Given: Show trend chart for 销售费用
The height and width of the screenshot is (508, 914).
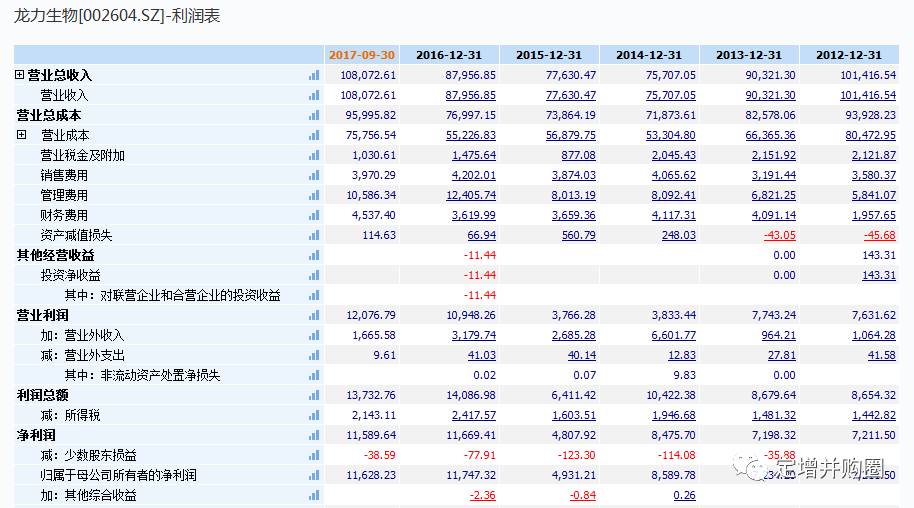Looking at the screenshot, I should [x=314, y=175].
